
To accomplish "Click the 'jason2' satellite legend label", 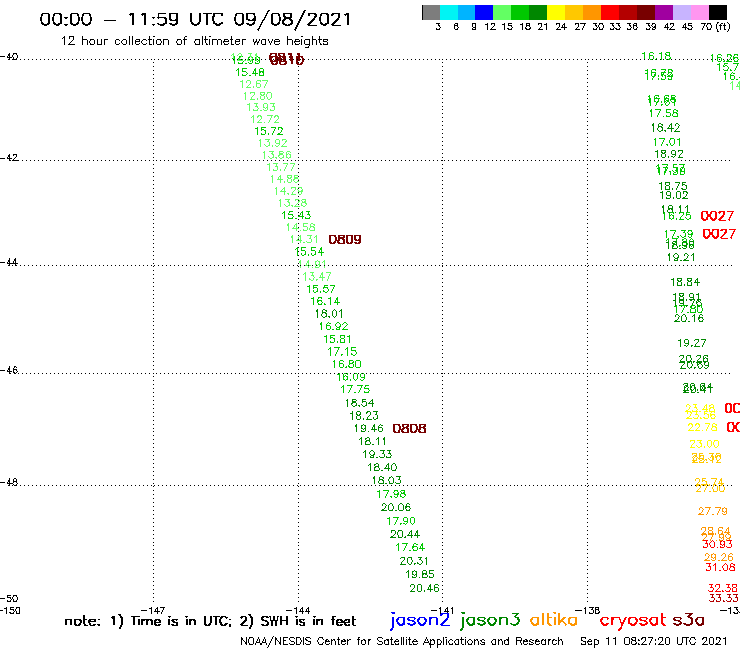I will 420,620.
